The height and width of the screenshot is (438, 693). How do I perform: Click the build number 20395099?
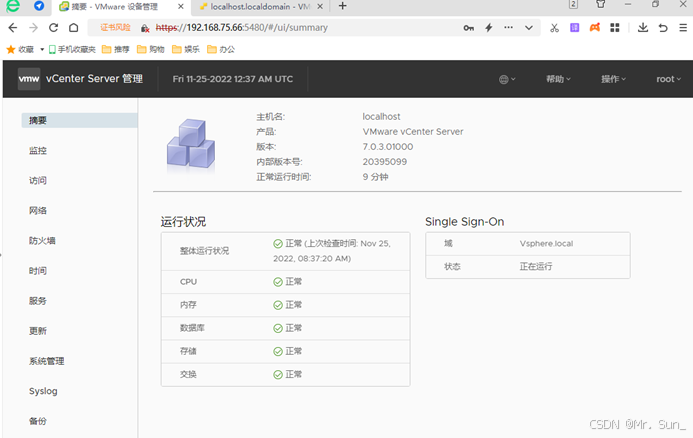click(x=385, y=162)
